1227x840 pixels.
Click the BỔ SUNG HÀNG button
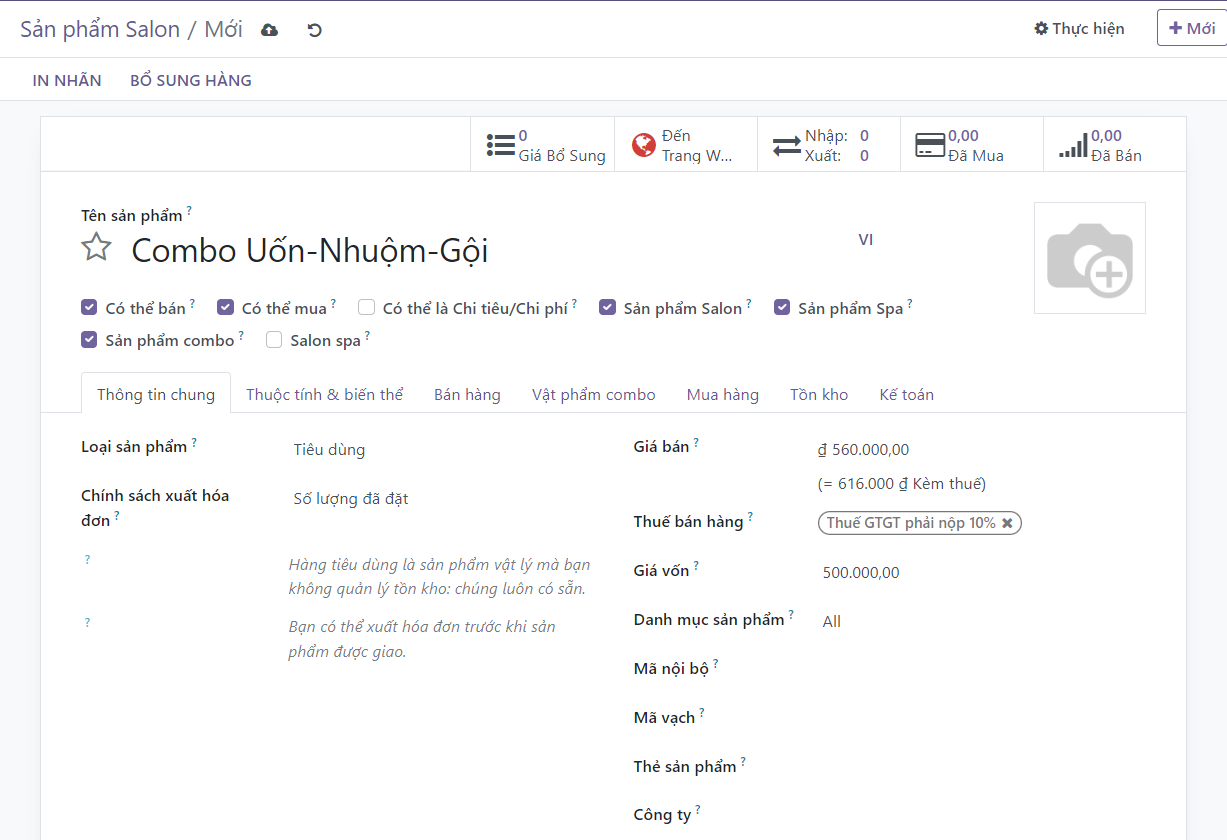(x=191, y=80)
